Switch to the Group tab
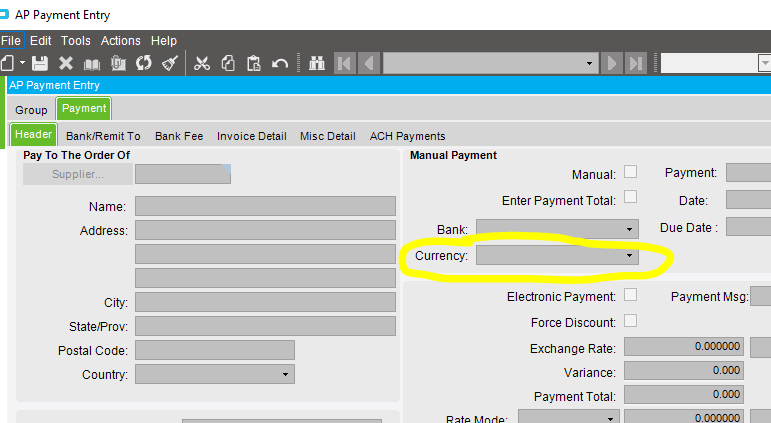771x423 pixels. pos(31,110)
